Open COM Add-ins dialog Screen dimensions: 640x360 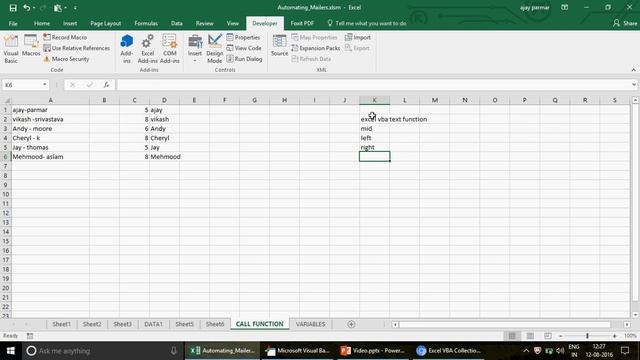tap(169, 49)
